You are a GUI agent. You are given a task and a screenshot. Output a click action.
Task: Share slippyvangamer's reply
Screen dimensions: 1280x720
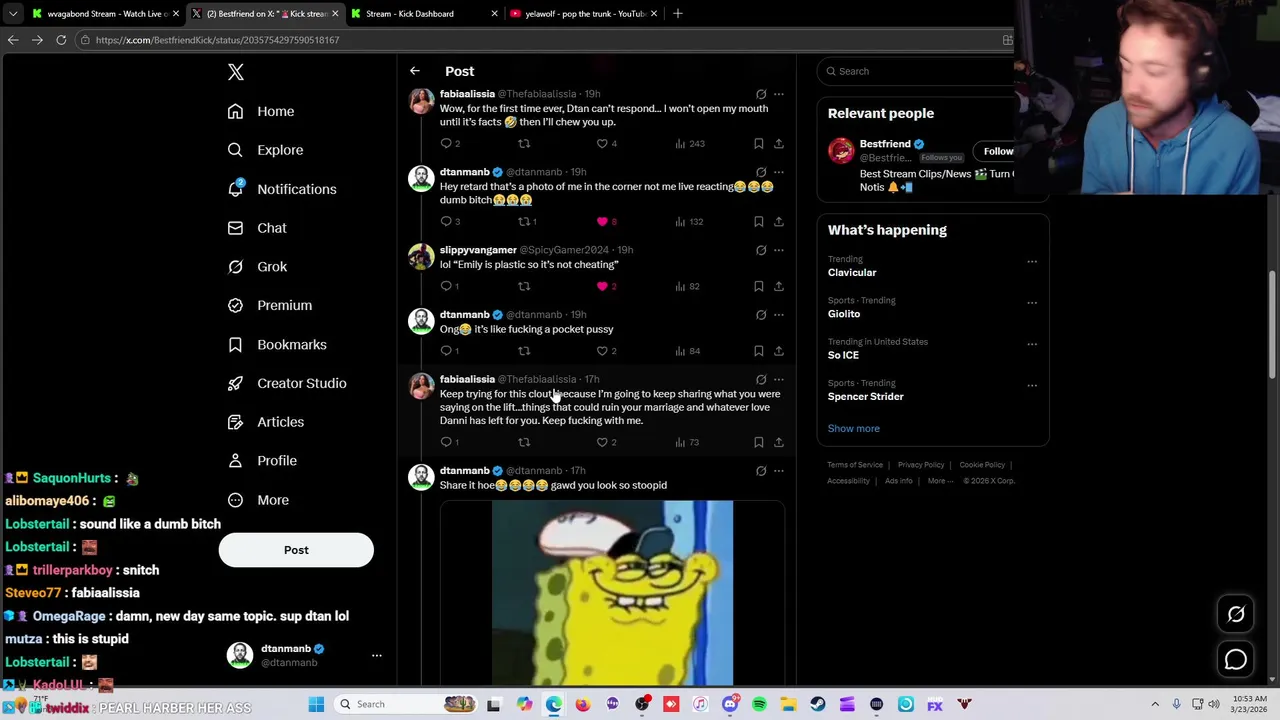[779, 286]
